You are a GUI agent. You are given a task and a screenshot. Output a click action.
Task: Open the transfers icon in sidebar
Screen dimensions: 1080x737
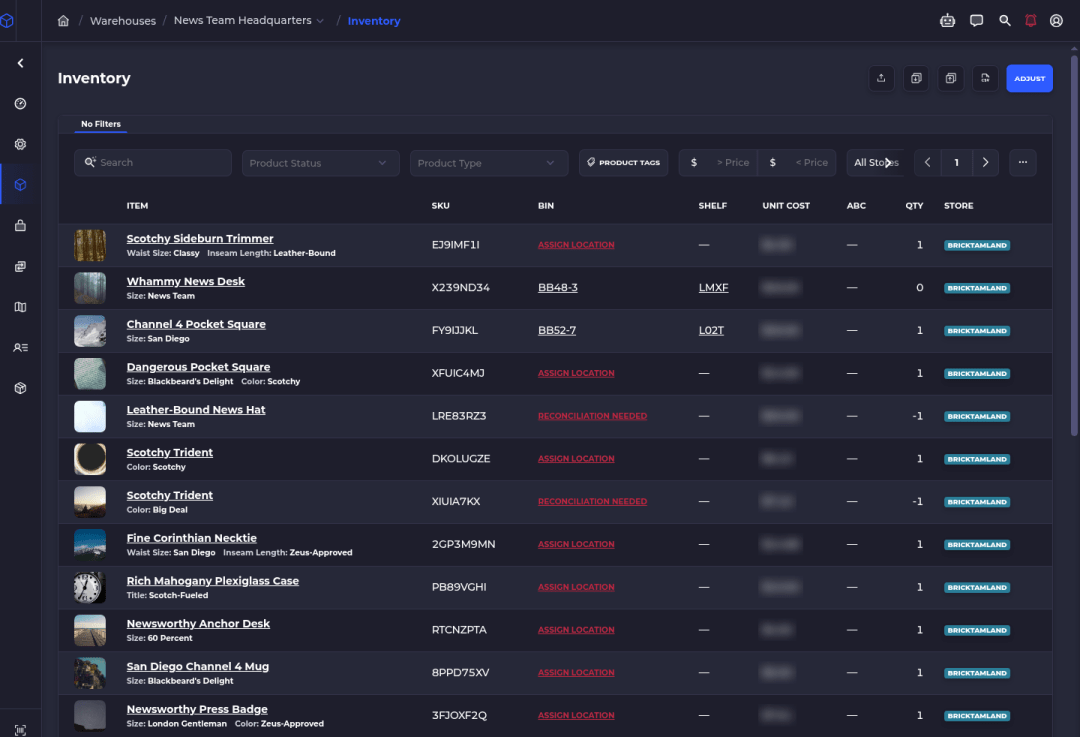[21, 266]
